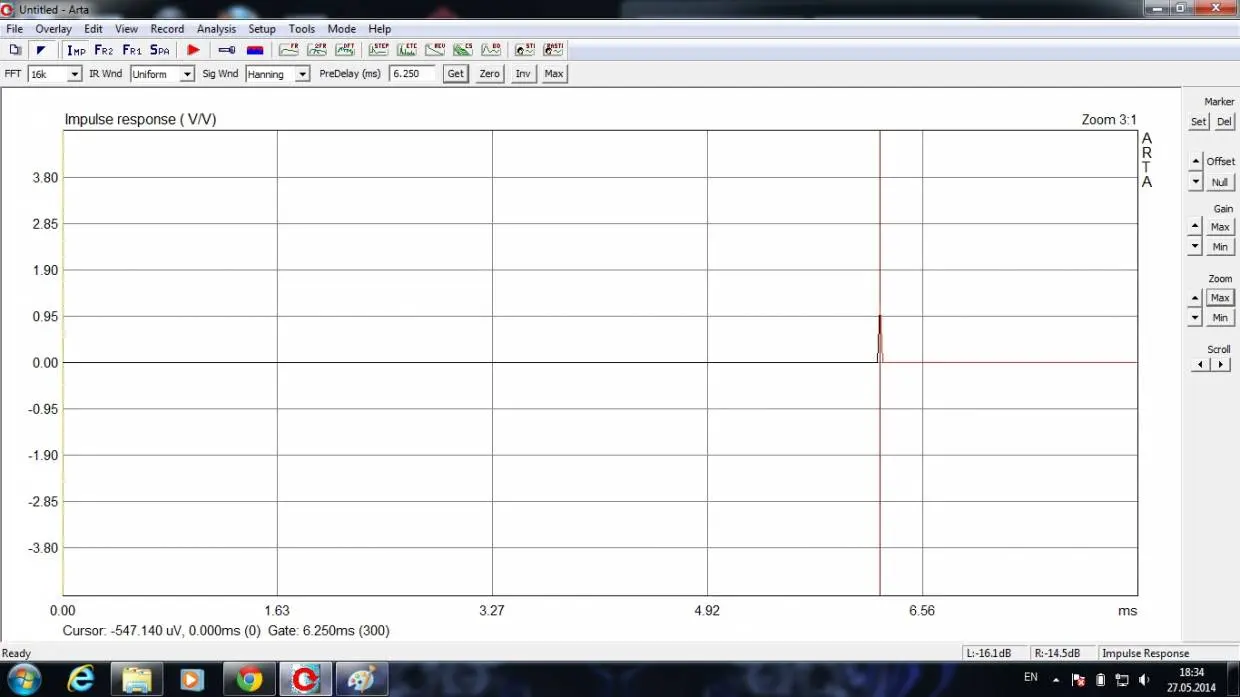Click the Offset down arrow

click(1195, 182)
